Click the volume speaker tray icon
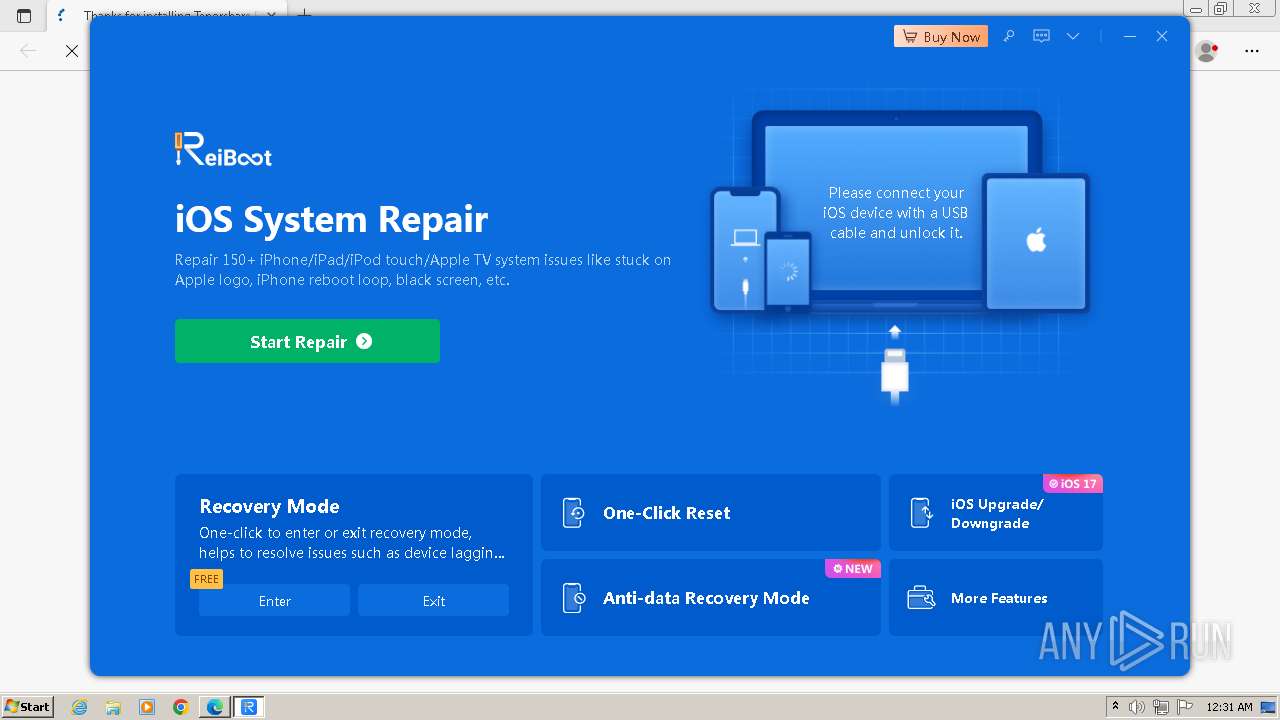 coord(1137,707)
